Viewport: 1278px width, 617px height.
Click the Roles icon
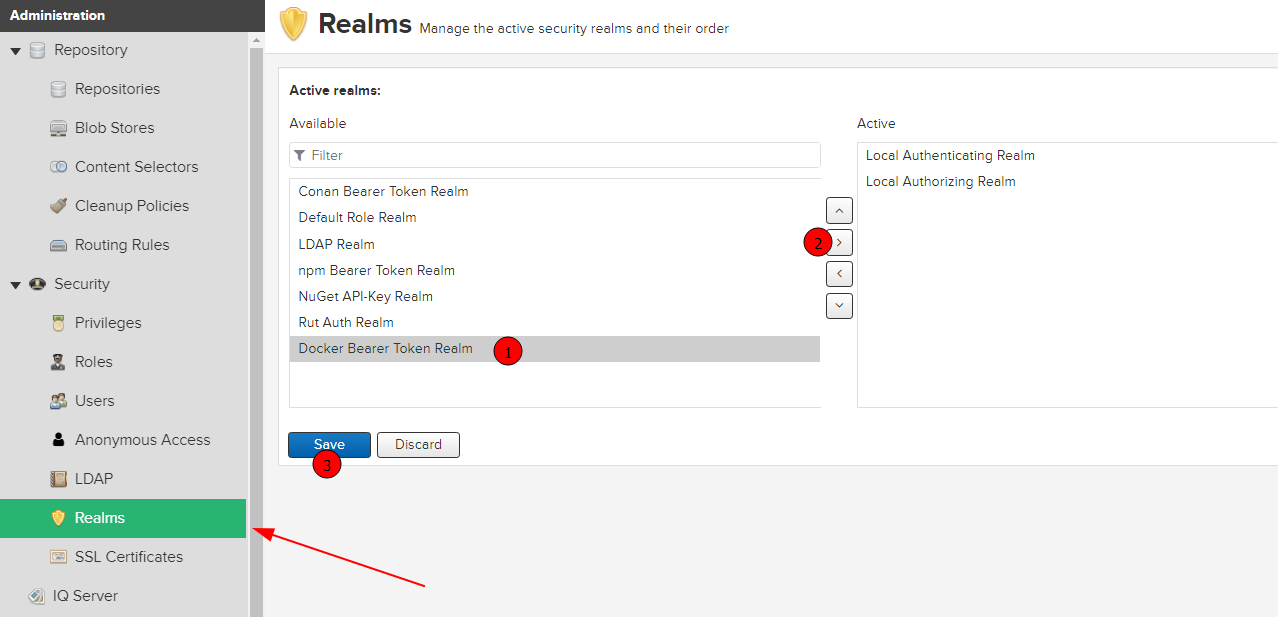[58, 362]
